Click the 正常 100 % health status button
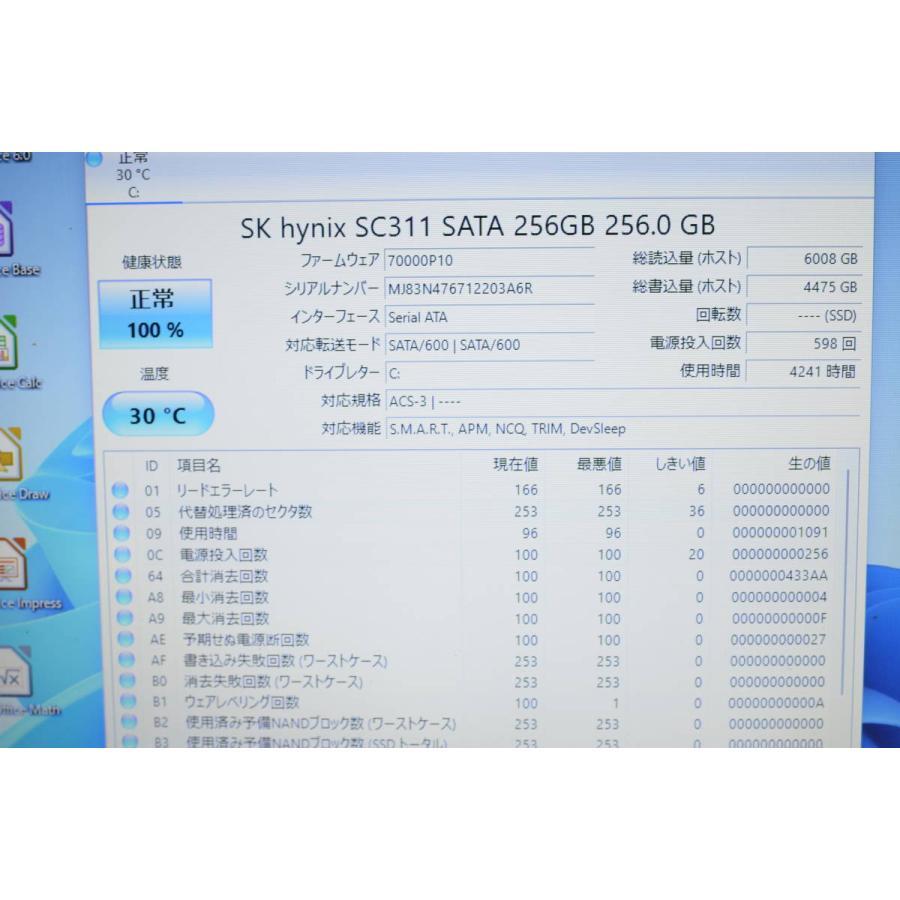 [155, 314]
